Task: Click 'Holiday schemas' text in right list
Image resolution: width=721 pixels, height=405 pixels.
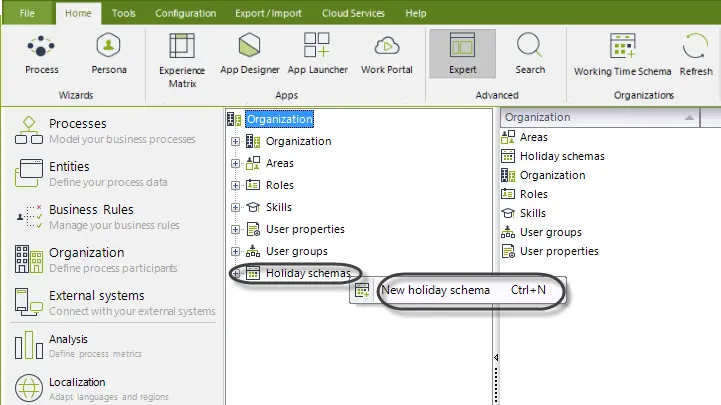Action: [x=562, y=156]
